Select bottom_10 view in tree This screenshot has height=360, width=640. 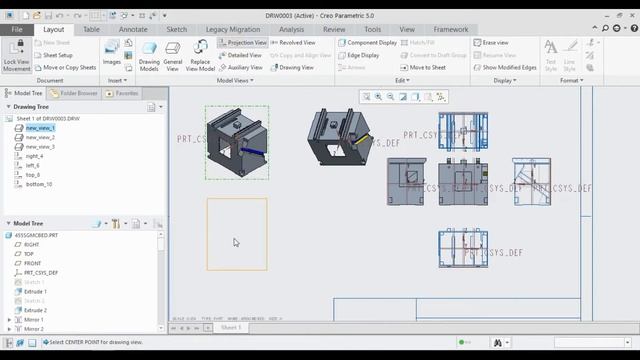point(39,184)
